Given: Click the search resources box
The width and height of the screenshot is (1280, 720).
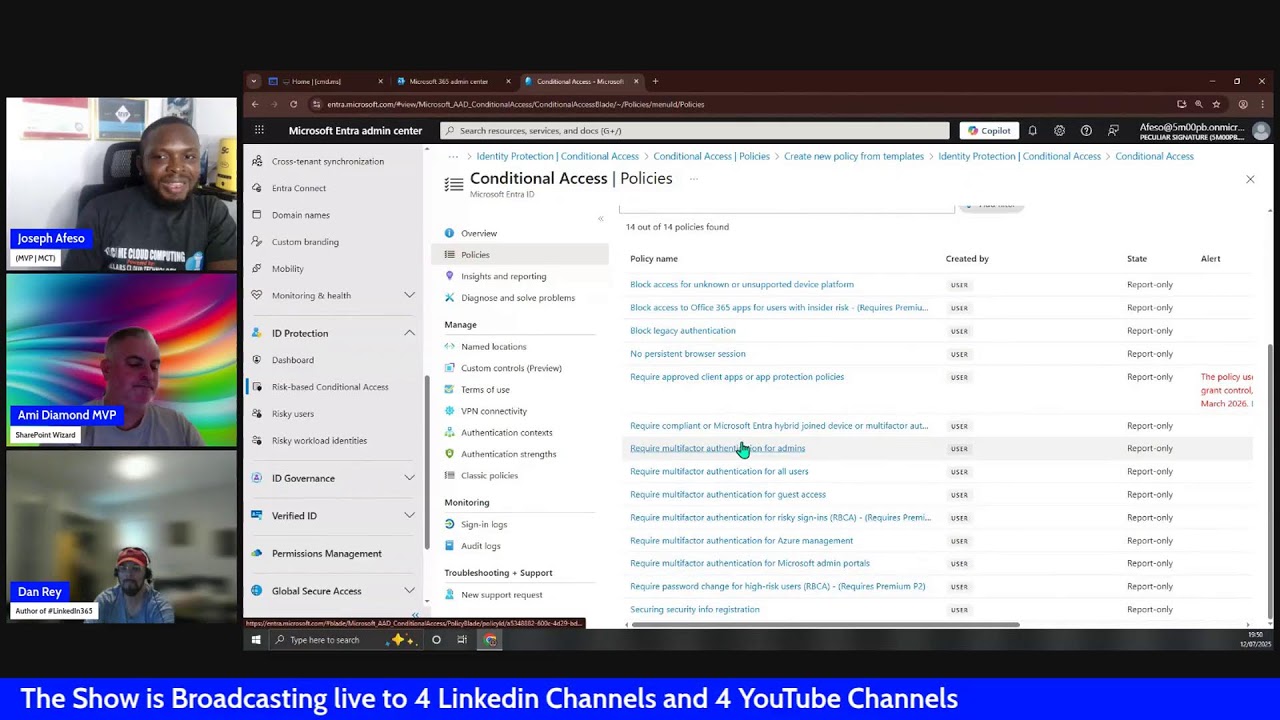Looking at the screenshot, I should 695,130.
